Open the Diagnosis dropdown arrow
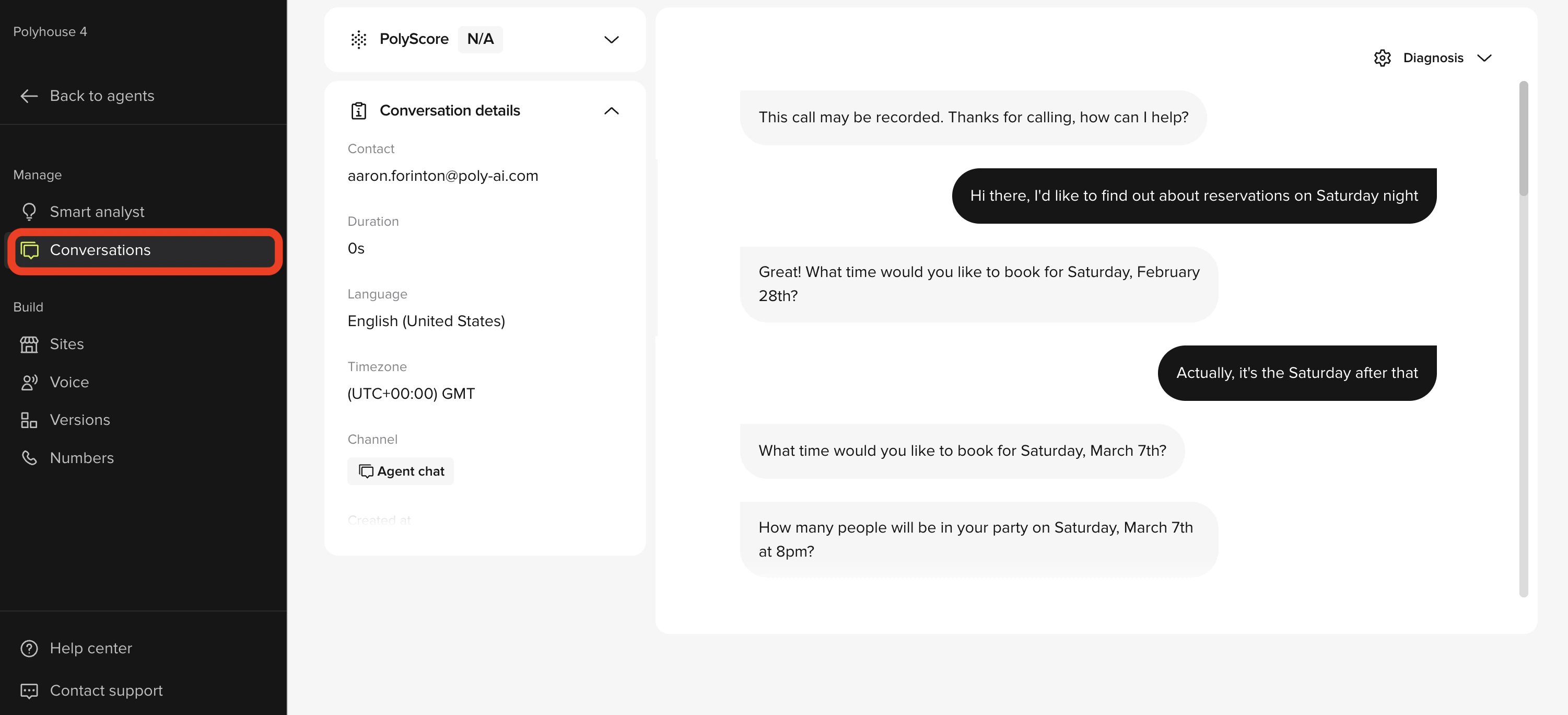 click(1484, 58)
